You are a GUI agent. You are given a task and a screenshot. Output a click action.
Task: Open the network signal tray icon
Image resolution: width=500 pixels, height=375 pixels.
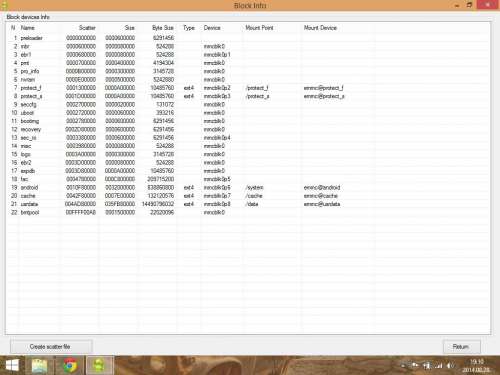(x=439, y=366)
